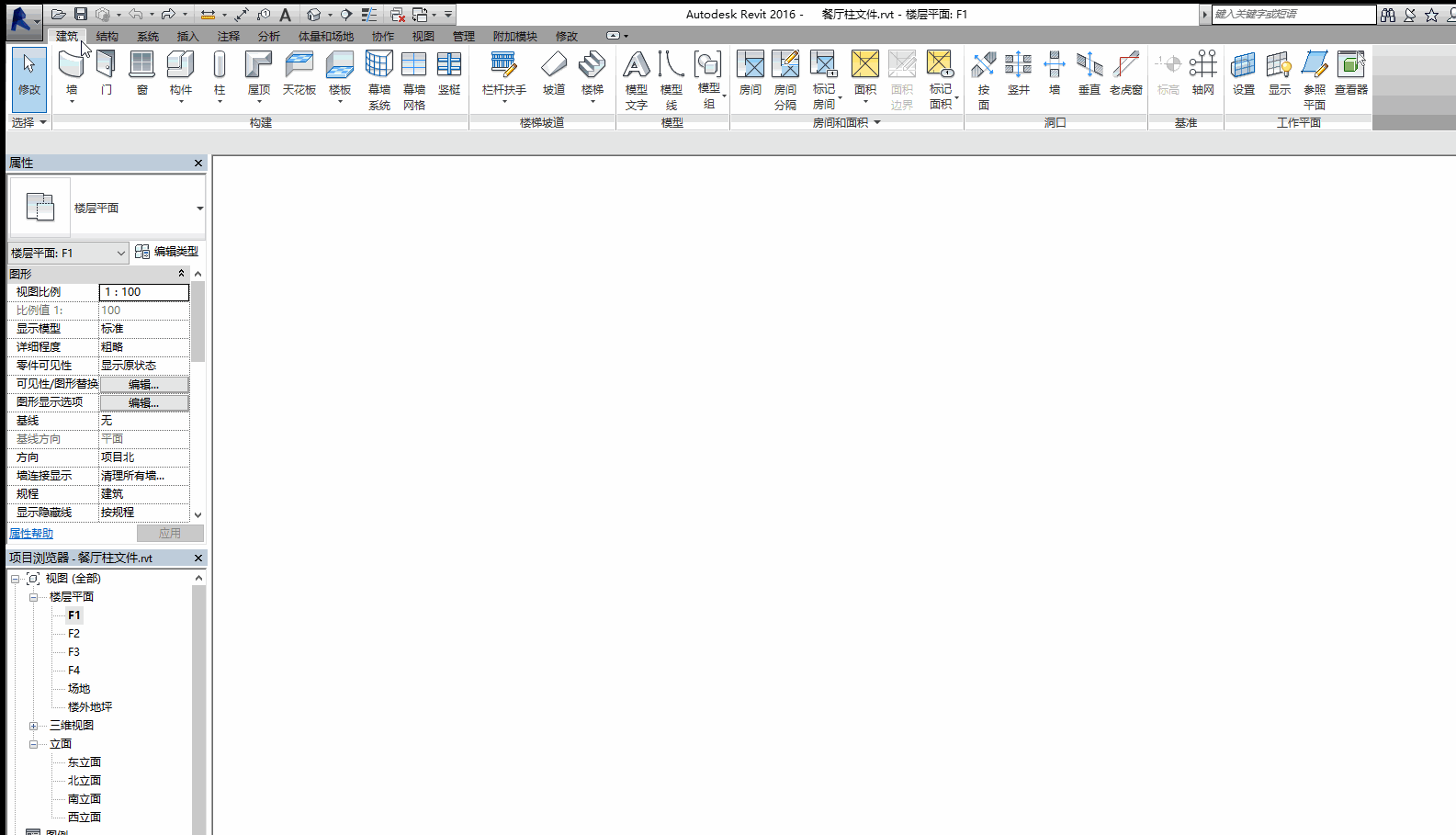Open the 查看器 work plane viewer
Screen dimensions: 1456x835
[x=1351, y=73]
